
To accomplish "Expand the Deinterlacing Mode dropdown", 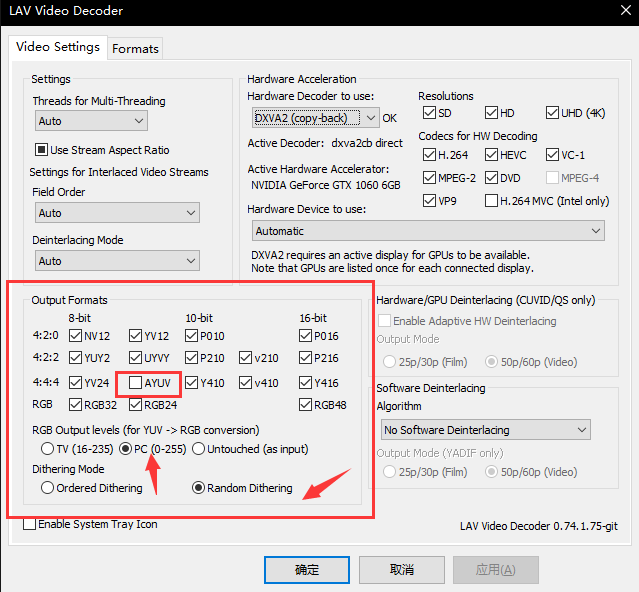I will click(117, 261).
